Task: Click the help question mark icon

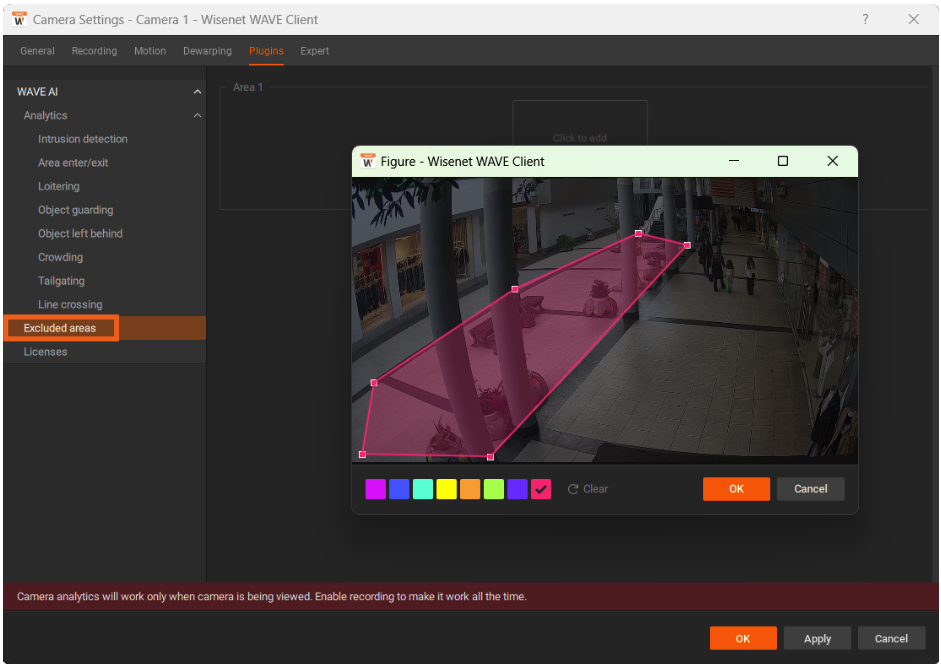Action: pyautogui.click(x=865, y=19)
